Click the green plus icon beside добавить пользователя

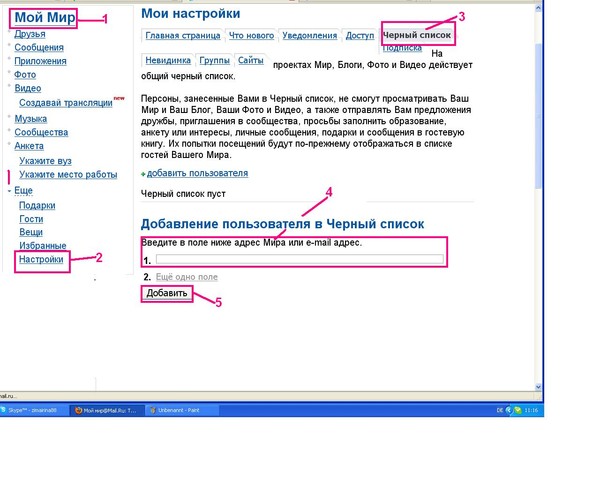tap(143, 174)
